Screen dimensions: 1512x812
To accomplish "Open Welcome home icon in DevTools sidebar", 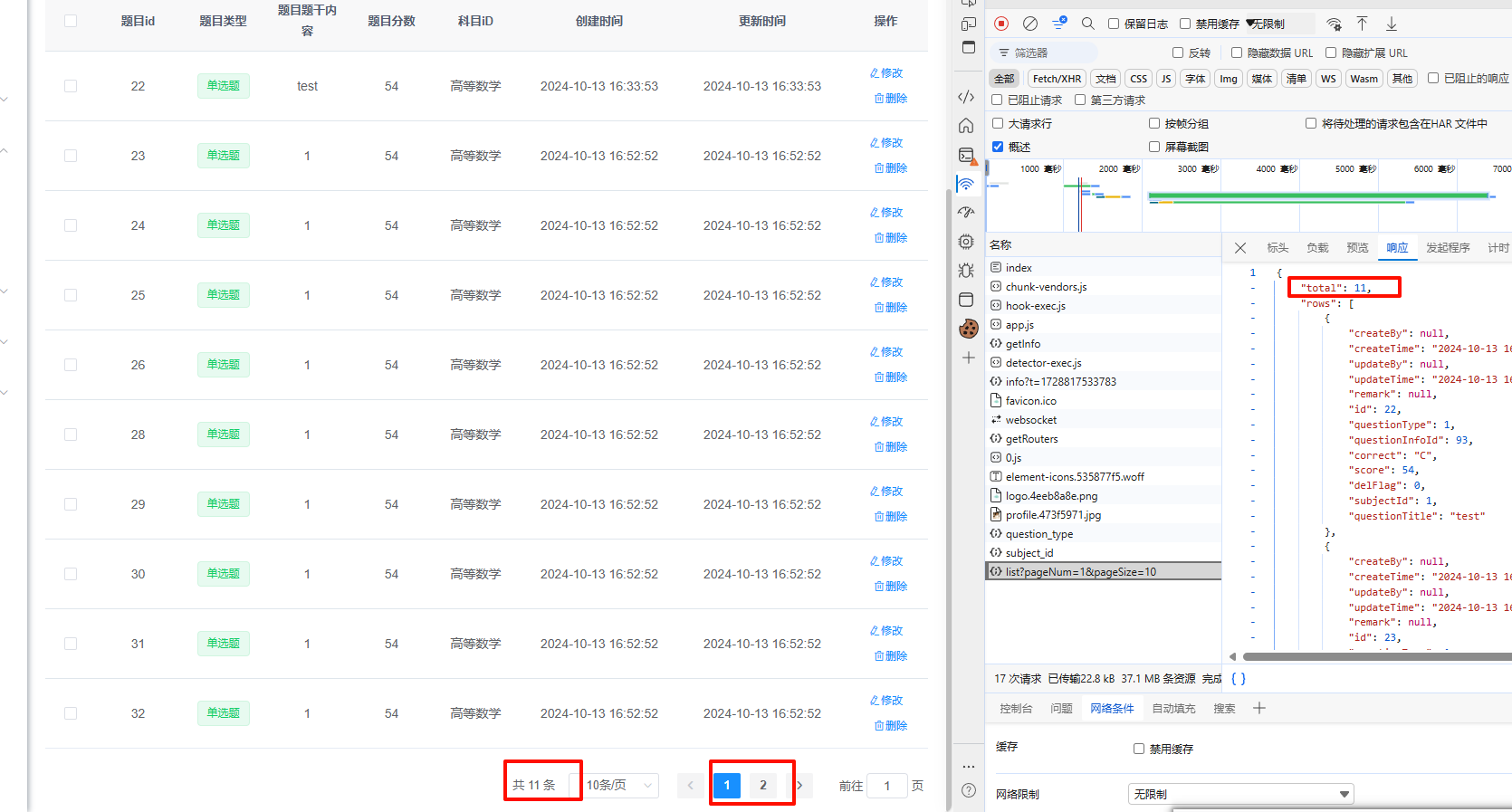I will [966, 126].
